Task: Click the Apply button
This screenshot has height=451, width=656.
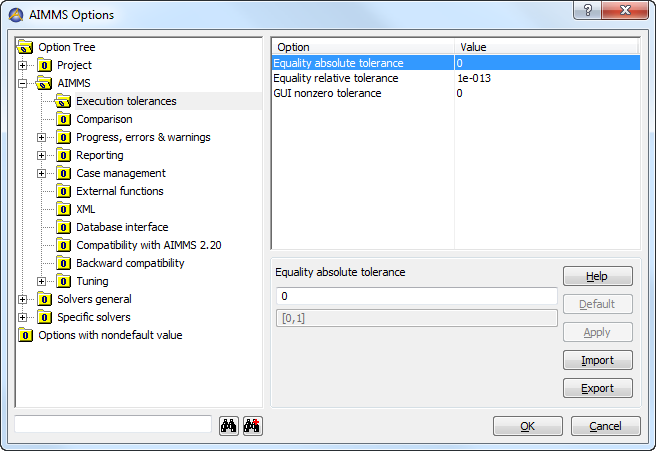Action: tap(597, 332)
